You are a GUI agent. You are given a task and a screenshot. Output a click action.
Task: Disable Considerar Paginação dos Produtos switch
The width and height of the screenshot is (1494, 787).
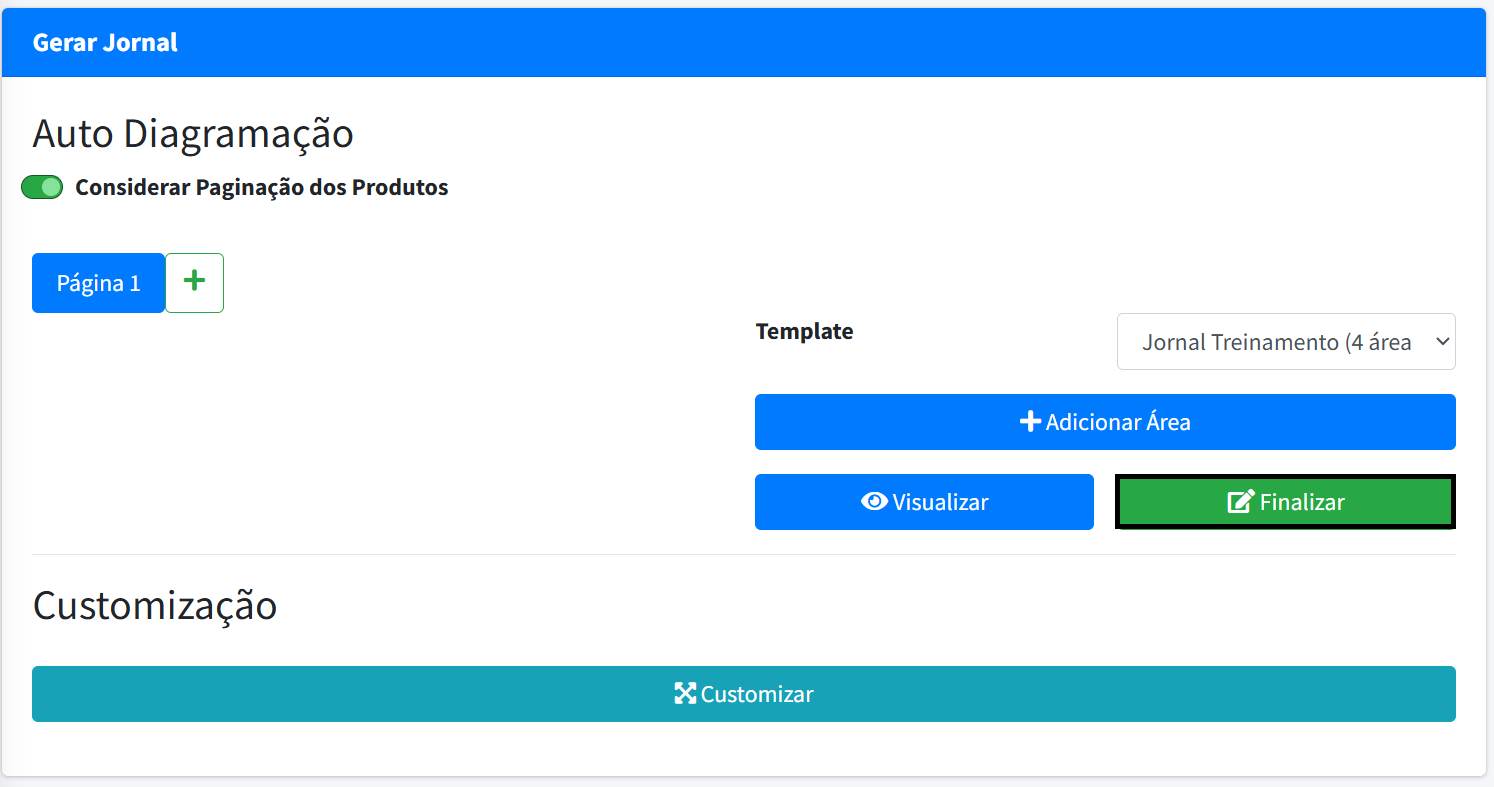(x=42, y=188)
